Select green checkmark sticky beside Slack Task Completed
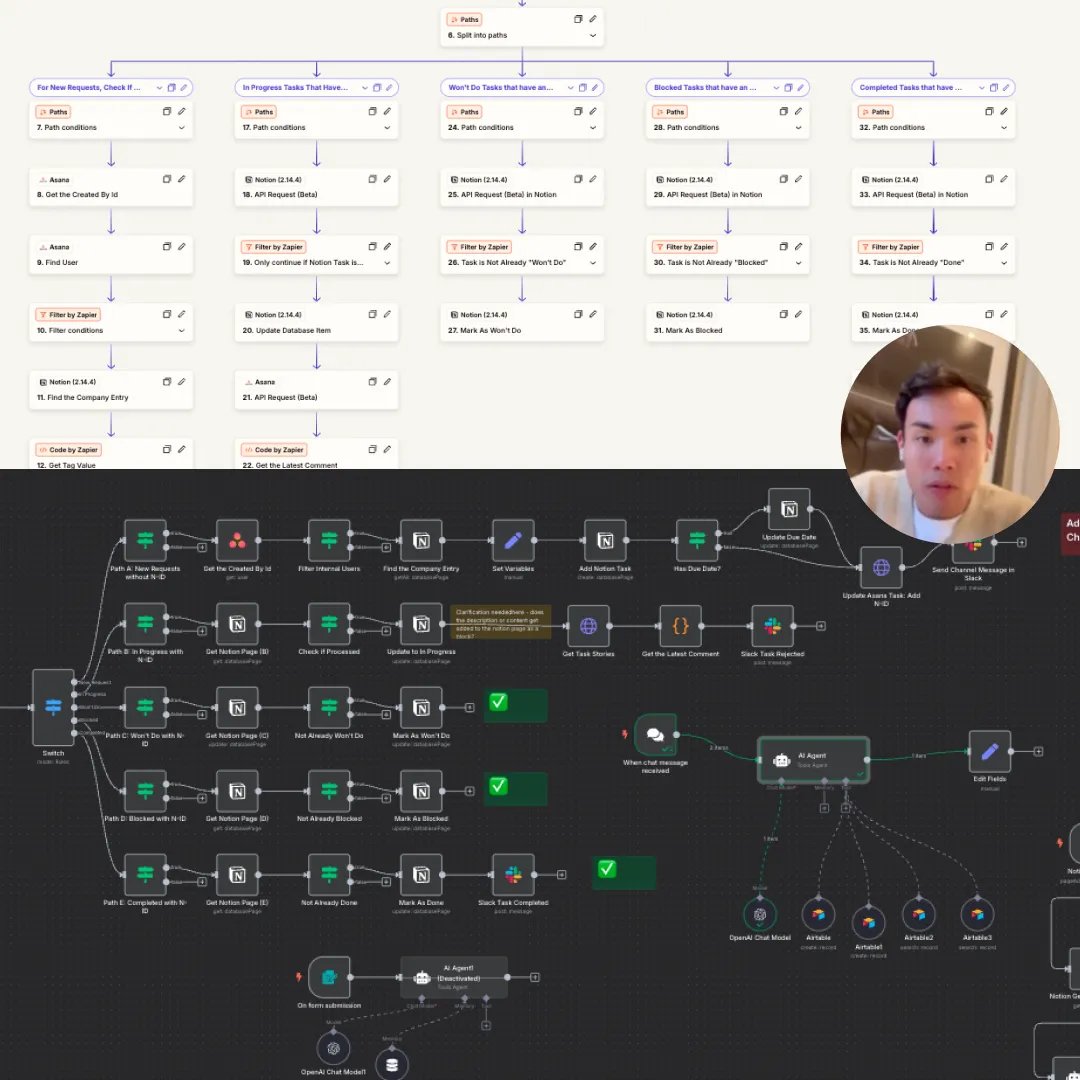 (623, 873)
